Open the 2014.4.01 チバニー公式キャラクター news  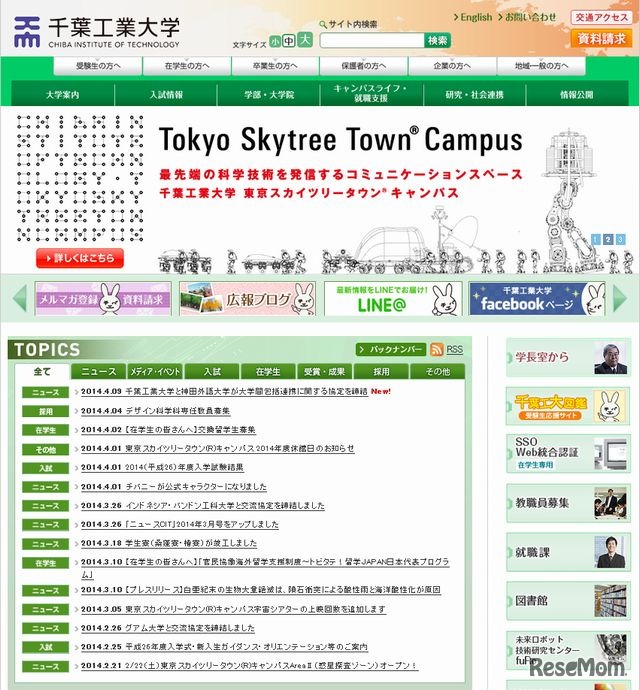pyautogui.click(x=174, y=487)
